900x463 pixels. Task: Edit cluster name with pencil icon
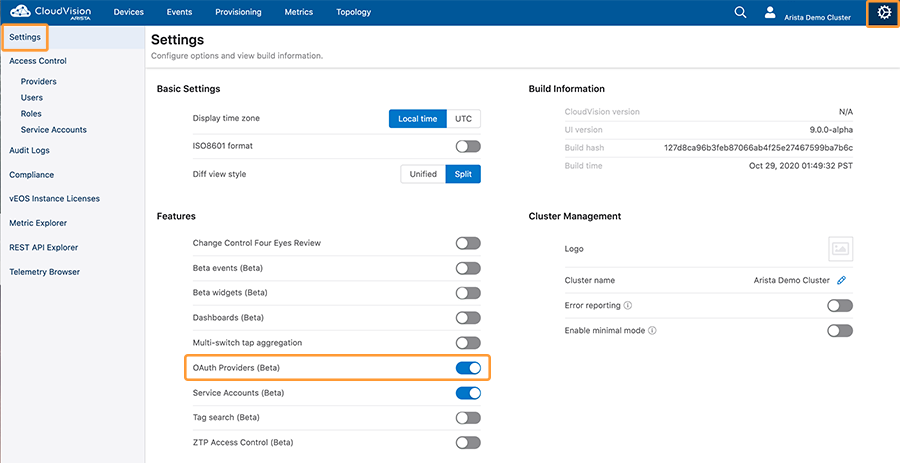pyautogui.click(x=841, y=281)
